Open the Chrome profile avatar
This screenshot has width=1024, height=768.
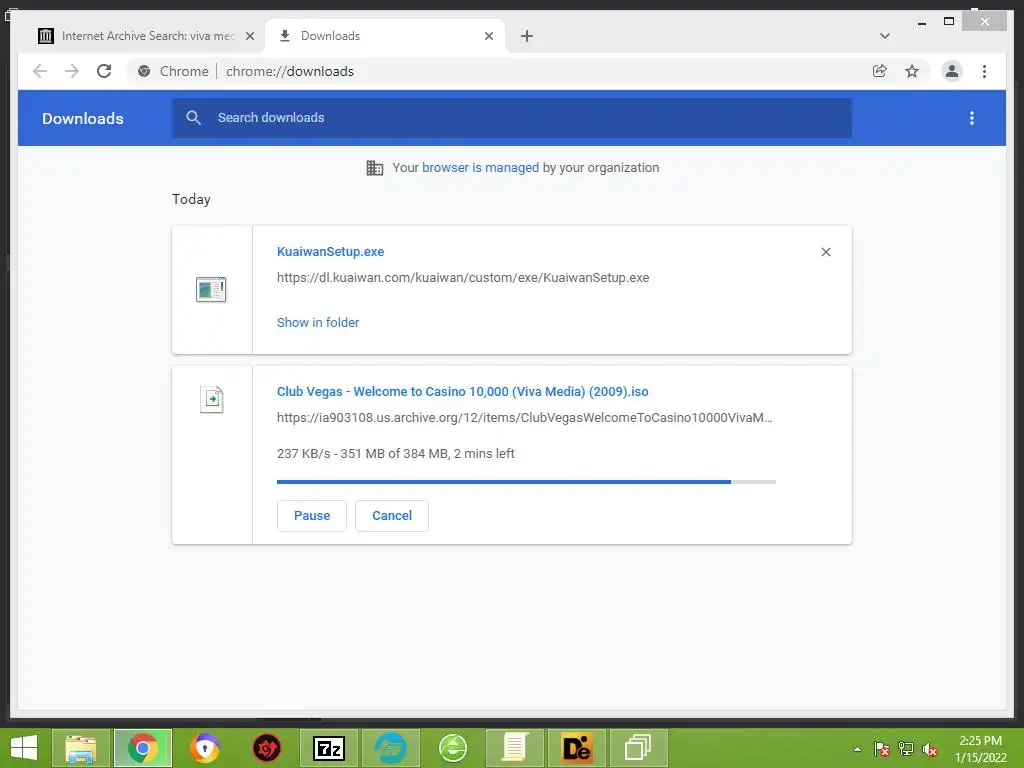tap(952, 71)
